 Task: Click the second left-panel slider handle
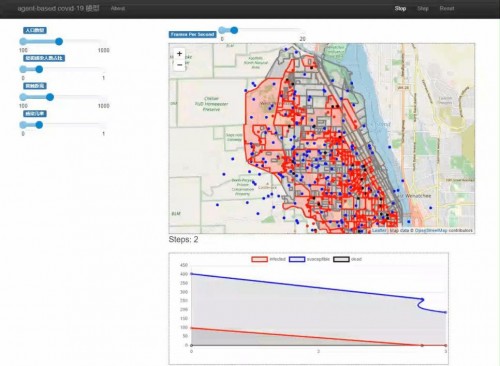pyautogui.click(x=39, y=69)
